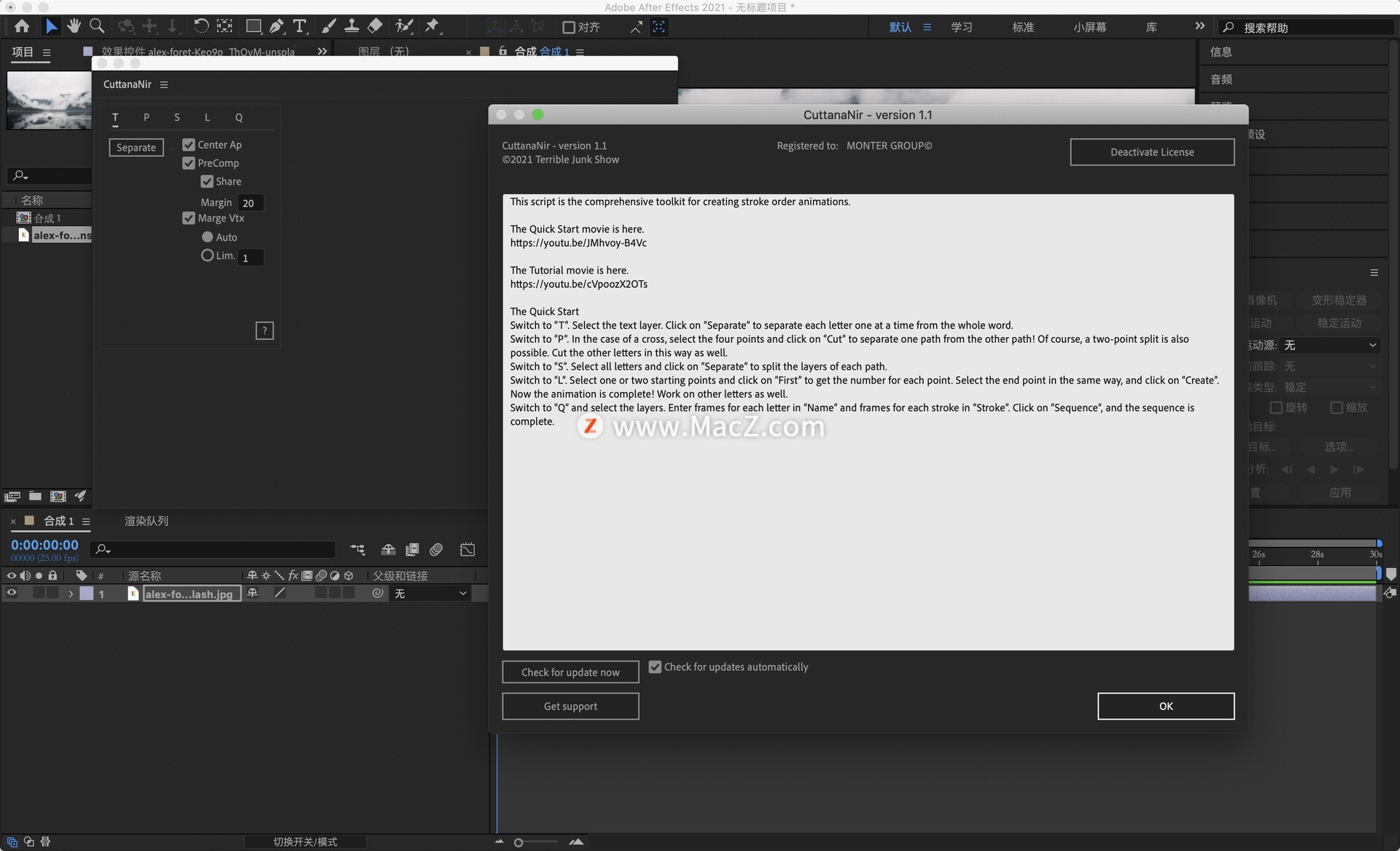Switch to the P tab in CuttanaNir

coord(146,117)
